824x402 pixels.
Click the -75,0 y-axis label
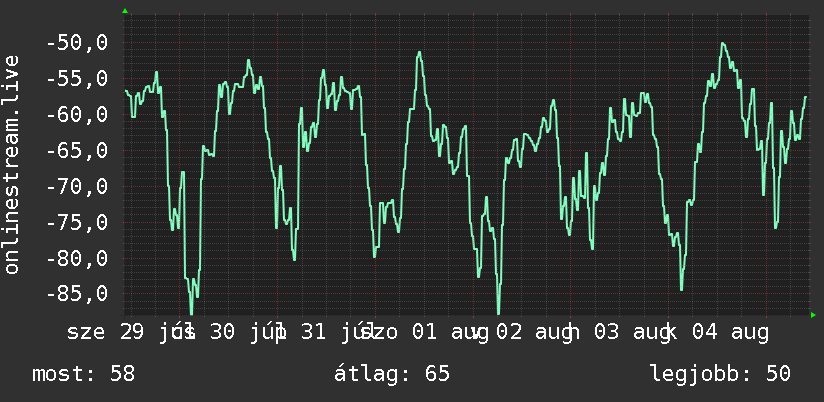[x=77, y=222]
